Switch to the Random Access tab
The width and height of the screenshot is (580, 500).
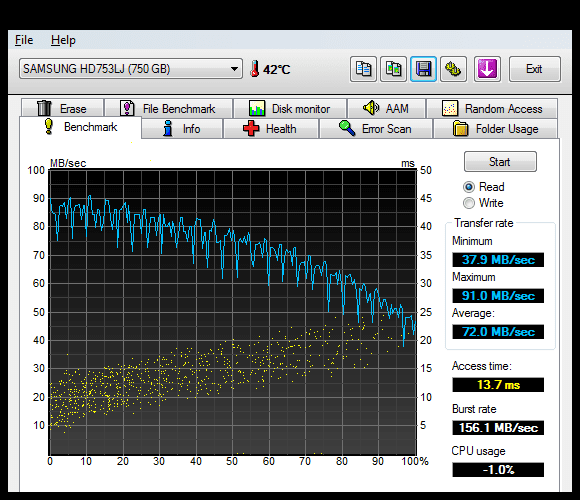tap(492, 109)
